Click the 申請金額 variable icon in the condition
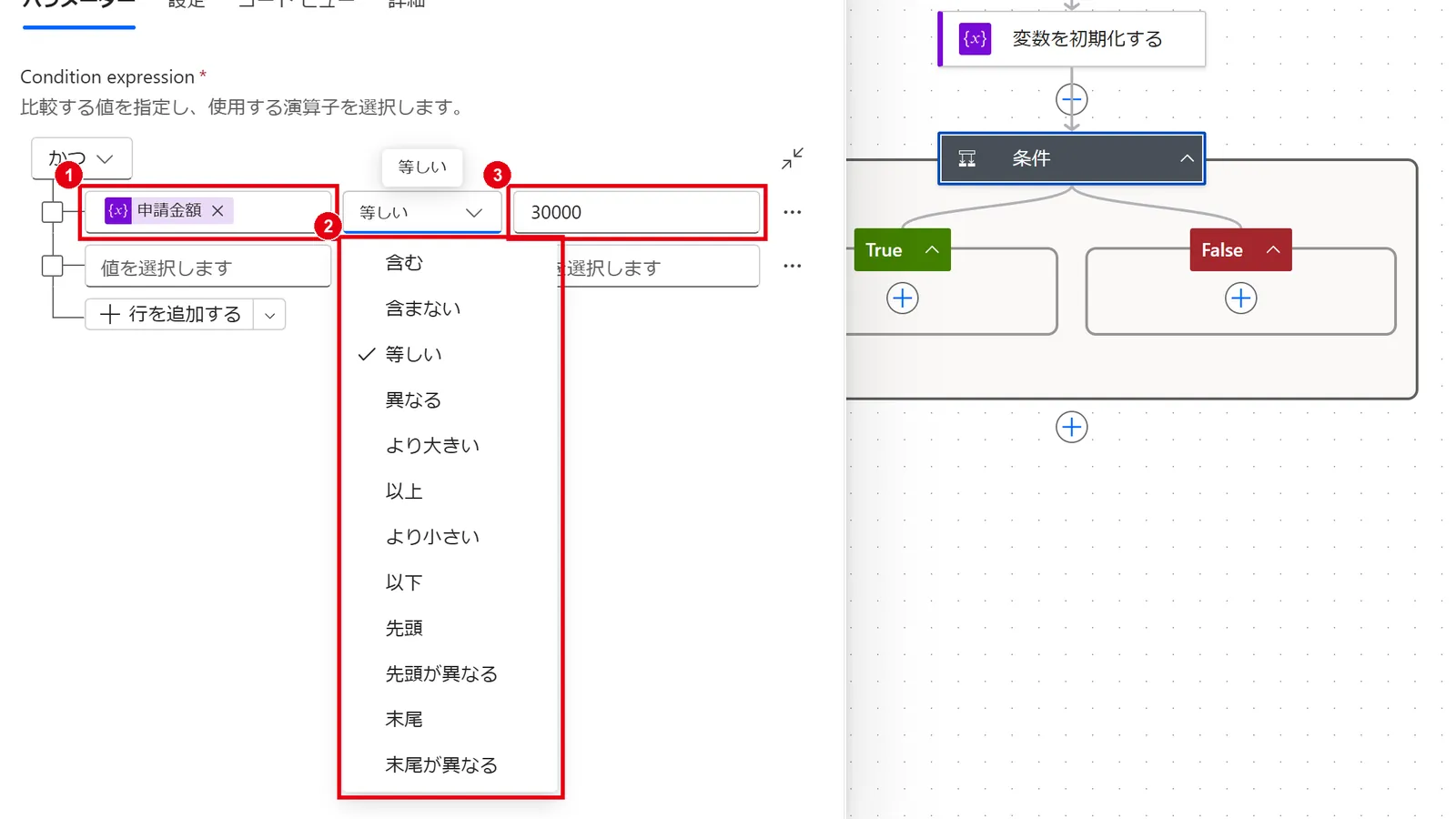Image resolution: width=1456 pixels, height=819 pixels. [118, 210]
